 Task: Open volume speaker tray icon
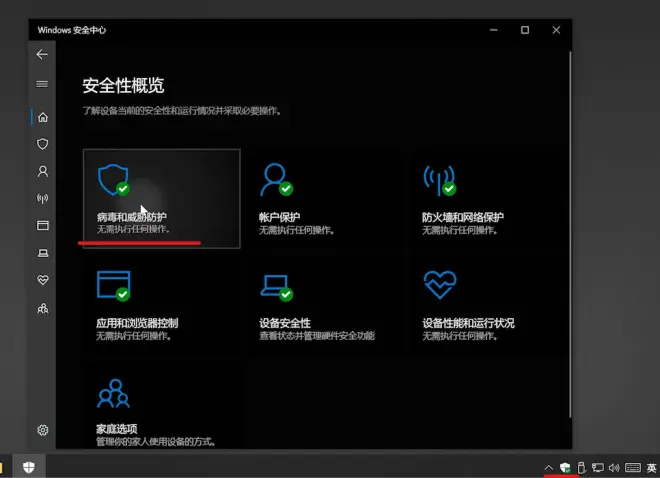pyautogui.click(x=615, y=467)
